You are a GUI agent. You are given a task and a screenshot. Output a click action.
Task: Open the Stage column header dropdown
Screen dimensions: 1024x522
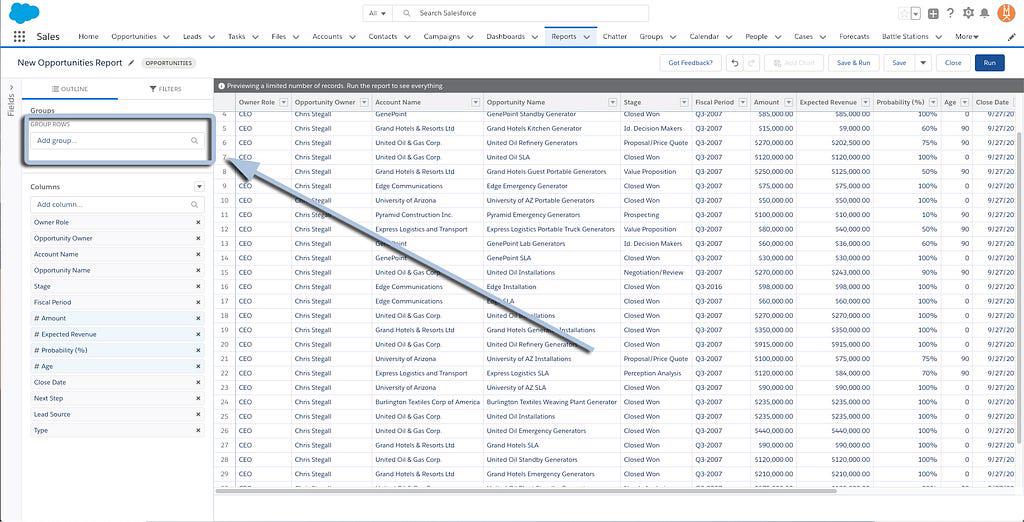684,102
